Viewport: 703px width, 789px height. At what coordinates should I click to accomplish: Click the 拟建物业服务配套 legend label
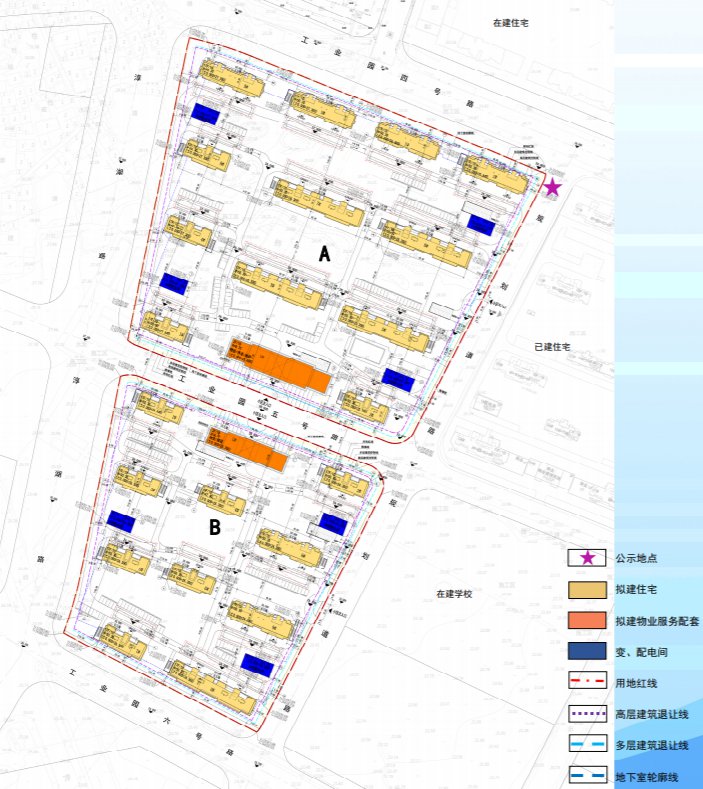click(657, 621)
